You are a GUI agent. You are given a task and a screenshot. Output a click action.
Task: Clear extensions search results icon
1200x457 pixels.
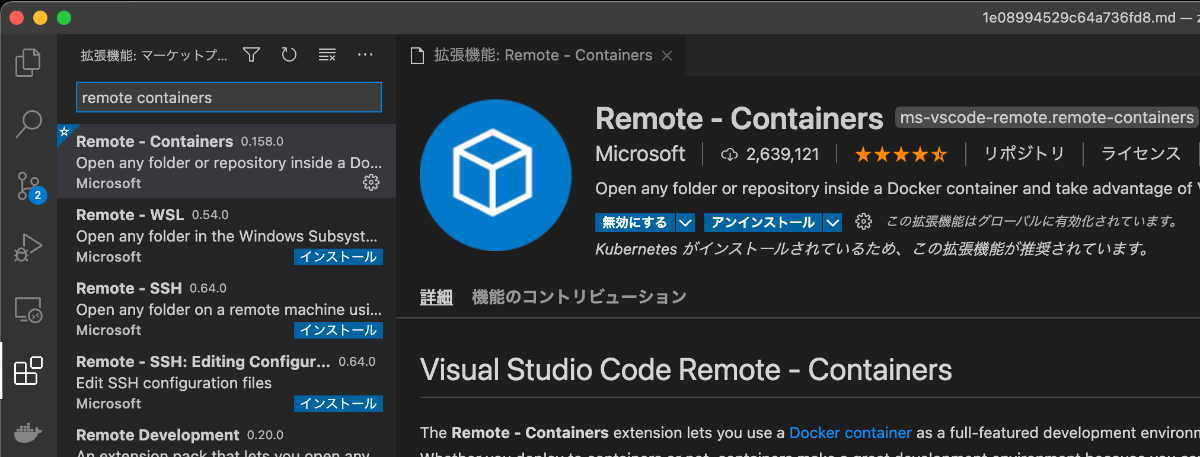pos(327,55)
